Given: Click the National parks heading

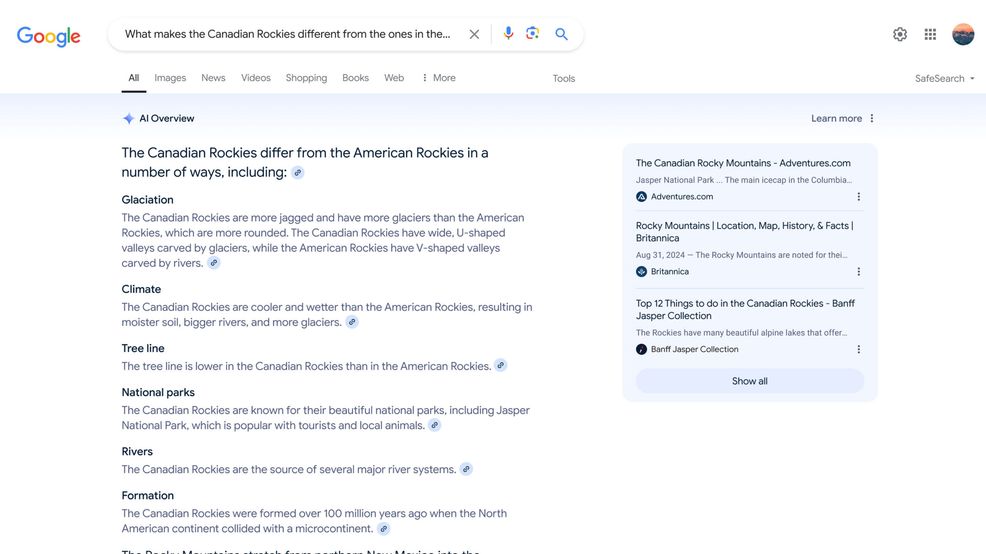Looking at the screenshot, I should [x=158, y=392].
